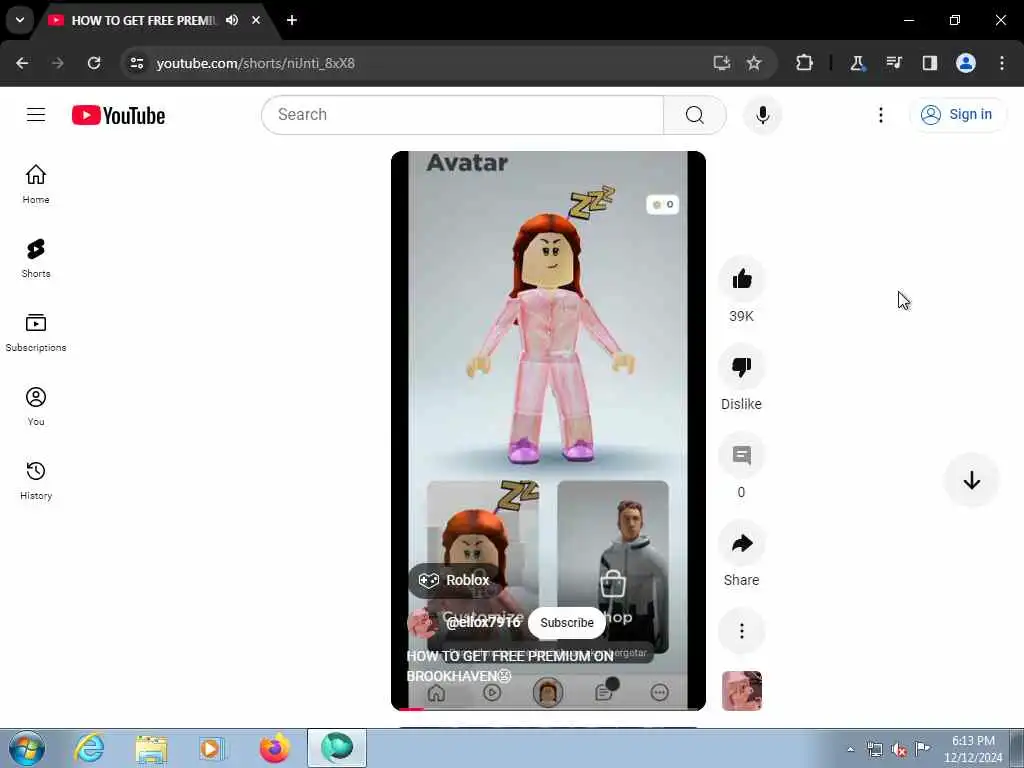The width and height of the screenshot is (1024, 768).
Task: Open the @ellox7916 channel link
Action: tap(483, 622)
